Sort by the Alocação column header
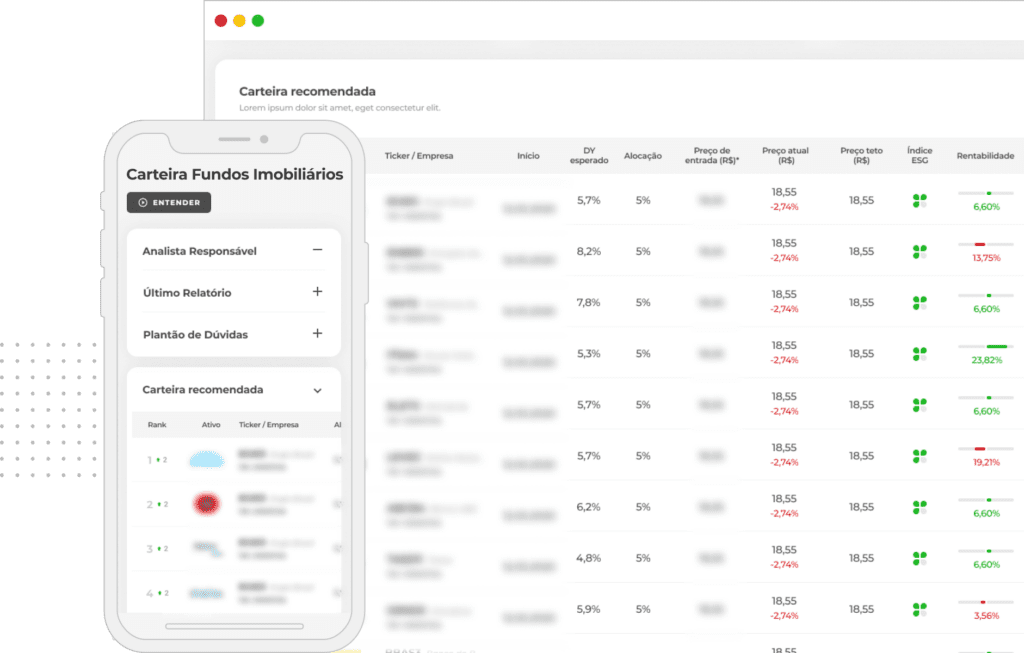The image size is (1024, 653). click(x=643, y=155)
